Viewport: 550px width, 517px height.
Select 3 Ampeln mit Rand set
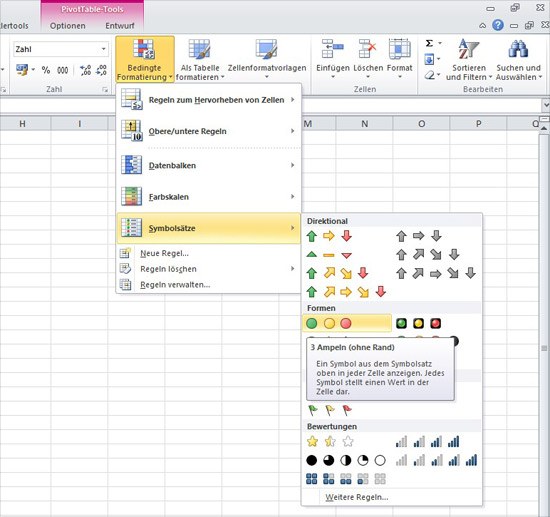[418, 323]
